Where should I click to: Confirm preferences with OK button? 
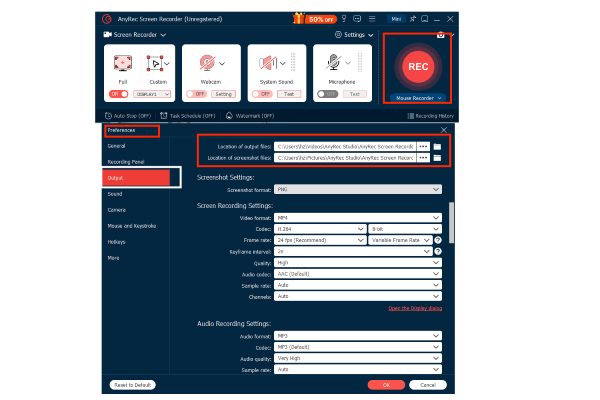pyautogui.click(x=386, y=385)
